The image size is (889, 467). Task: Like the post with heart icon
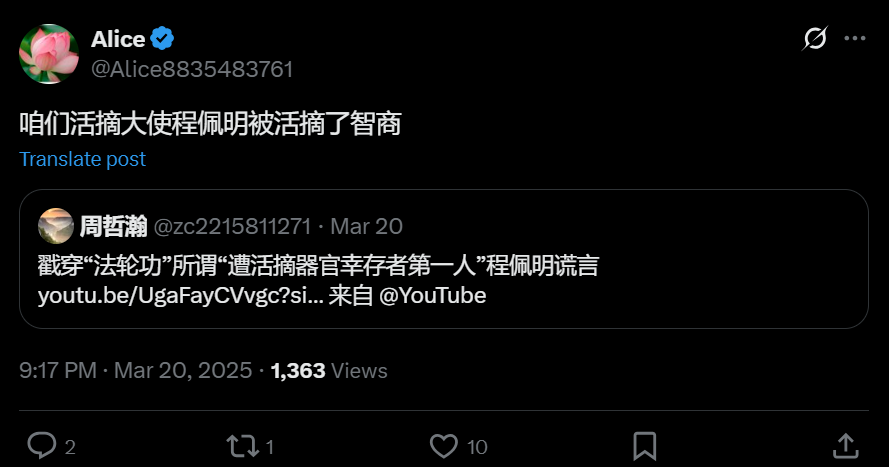point(443,446)
